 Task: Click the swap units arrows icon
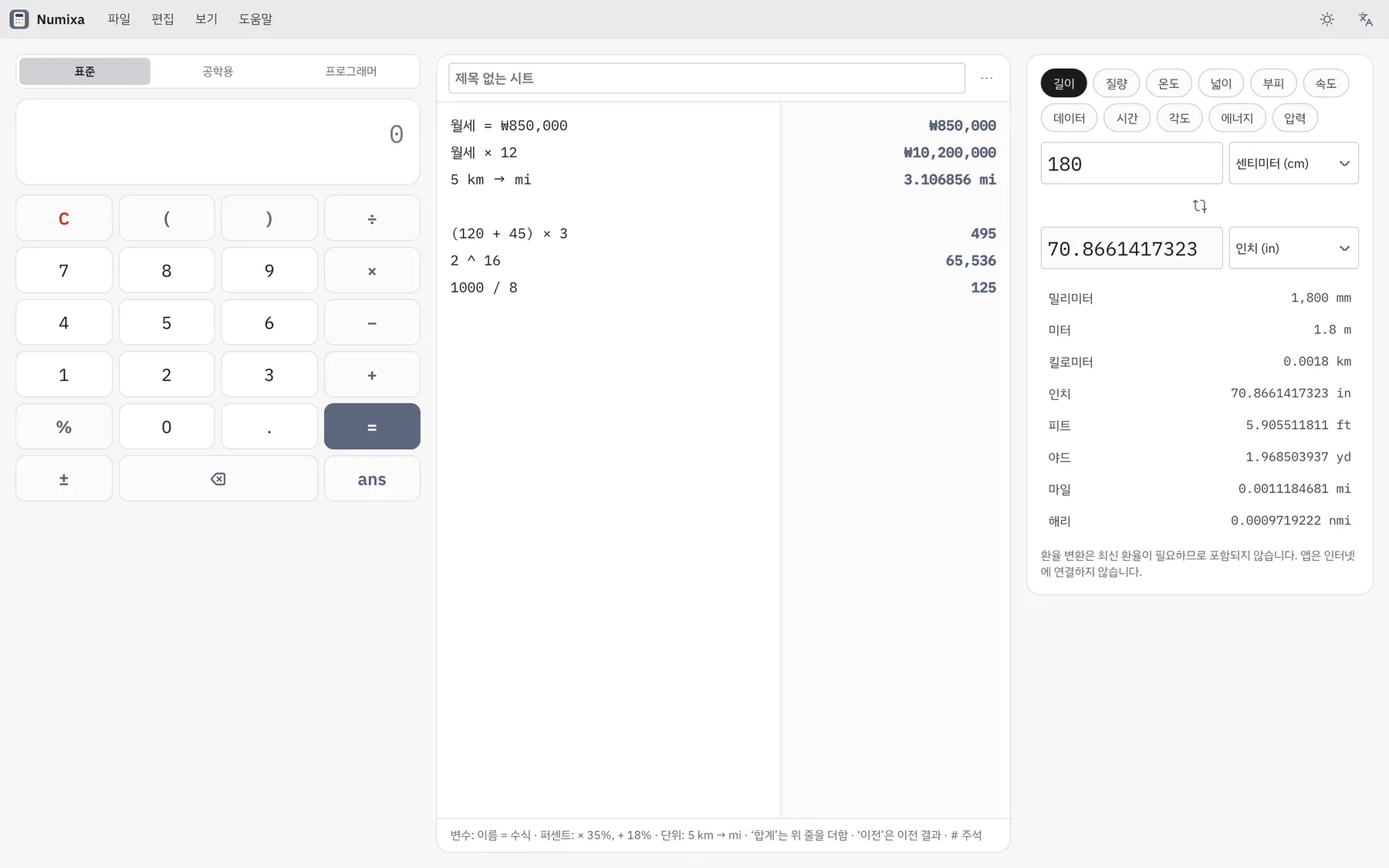click(1199, 206)
